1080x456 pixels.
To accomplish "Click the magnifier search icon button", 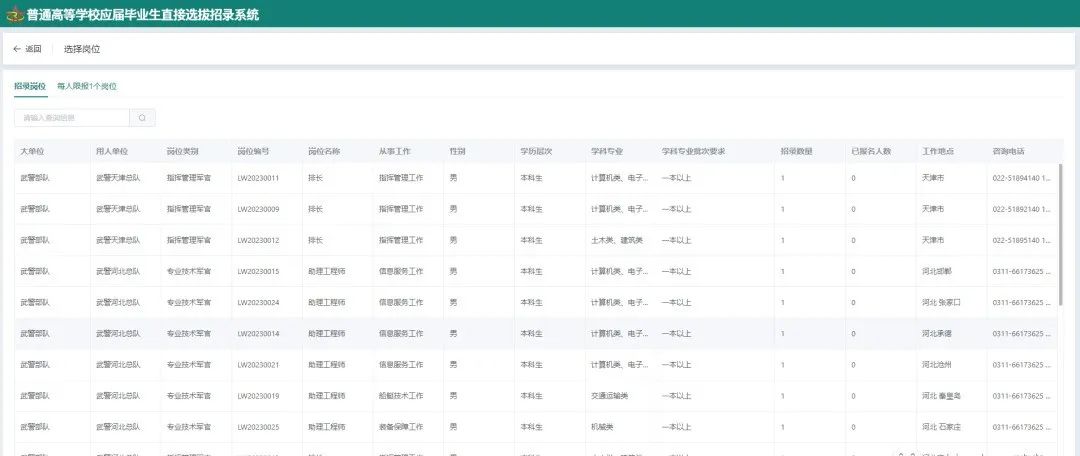I will tap(143, 118).
